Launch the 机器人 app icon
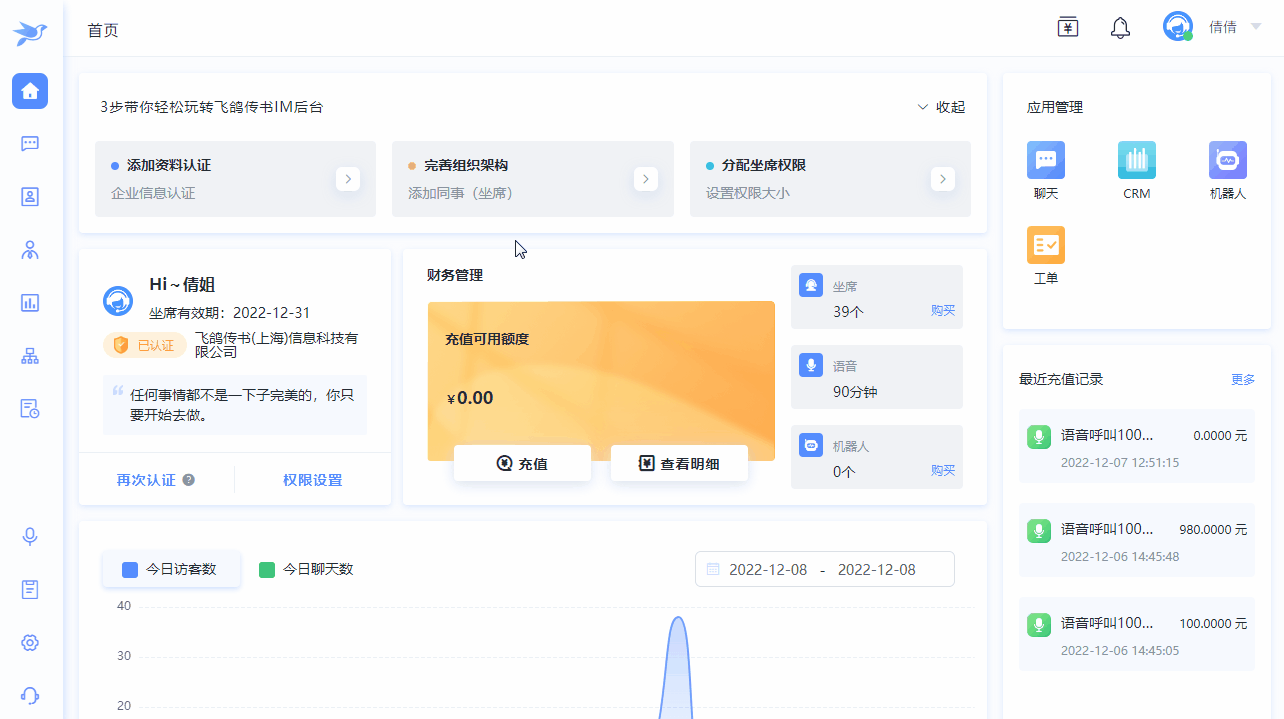 pyautogui.click(x=1227, y=161)
